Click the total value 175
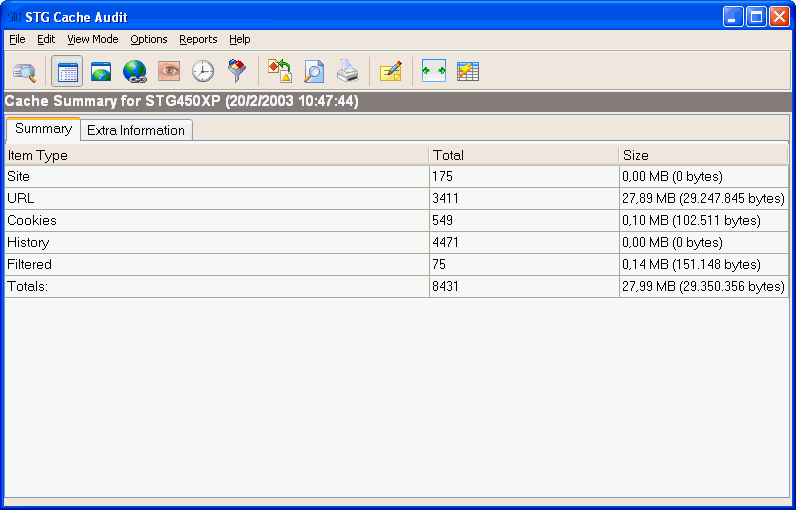This screenshot has height=510, width=796. (442, 177)
